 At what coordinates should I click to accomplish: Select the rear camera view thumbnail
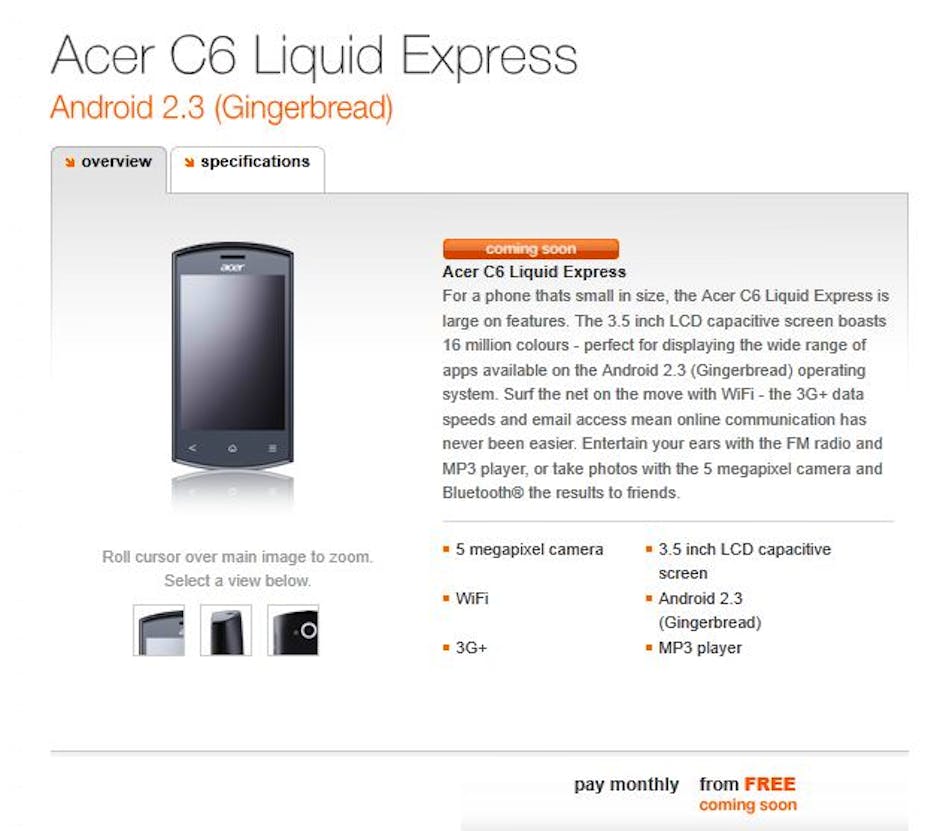coord(293,630)
